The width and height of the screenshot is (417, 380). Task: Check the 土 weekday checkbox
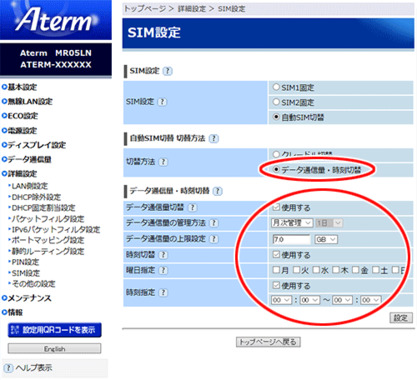click(376, 270)
